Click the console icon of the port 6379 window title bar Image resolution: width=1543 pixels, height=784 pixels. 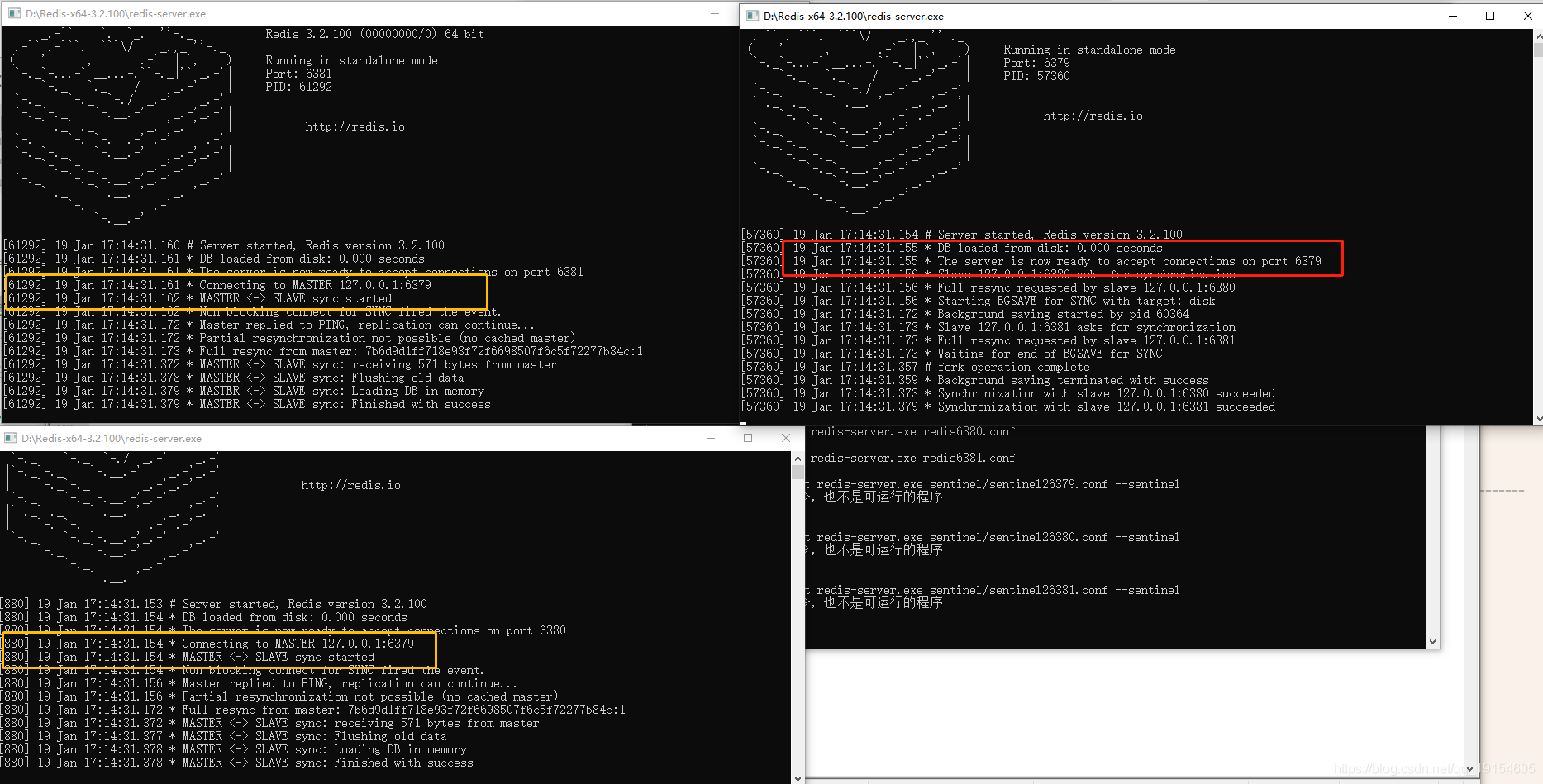pos(752,16)
